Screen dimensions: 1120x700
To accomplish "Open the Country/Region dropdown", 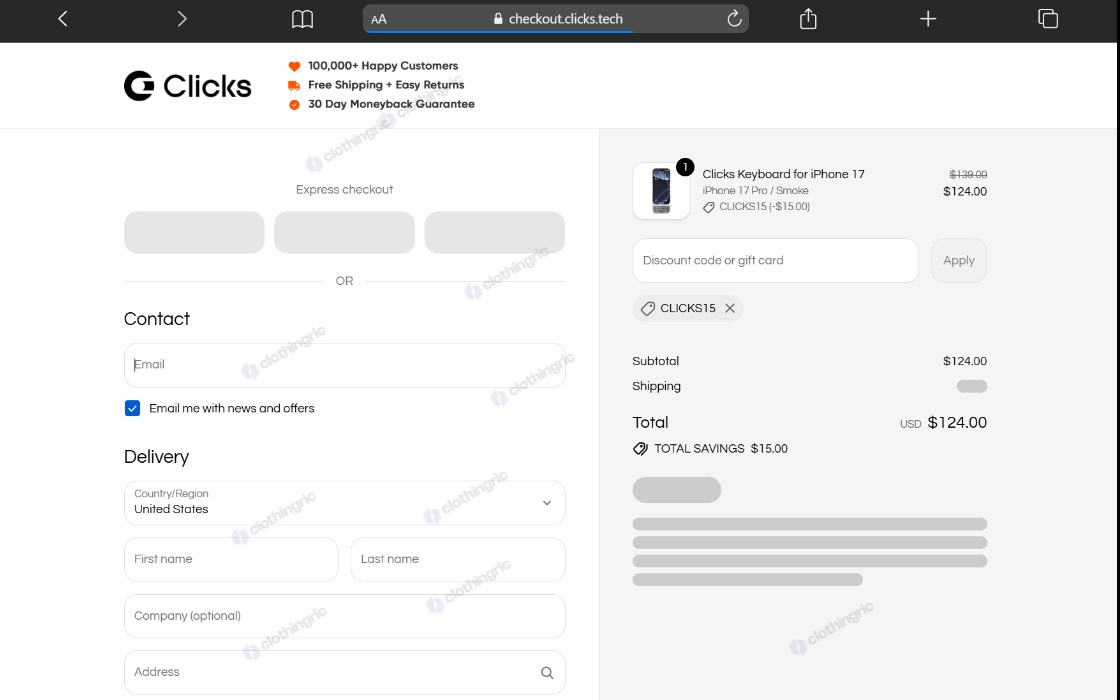I will point(344,503).
